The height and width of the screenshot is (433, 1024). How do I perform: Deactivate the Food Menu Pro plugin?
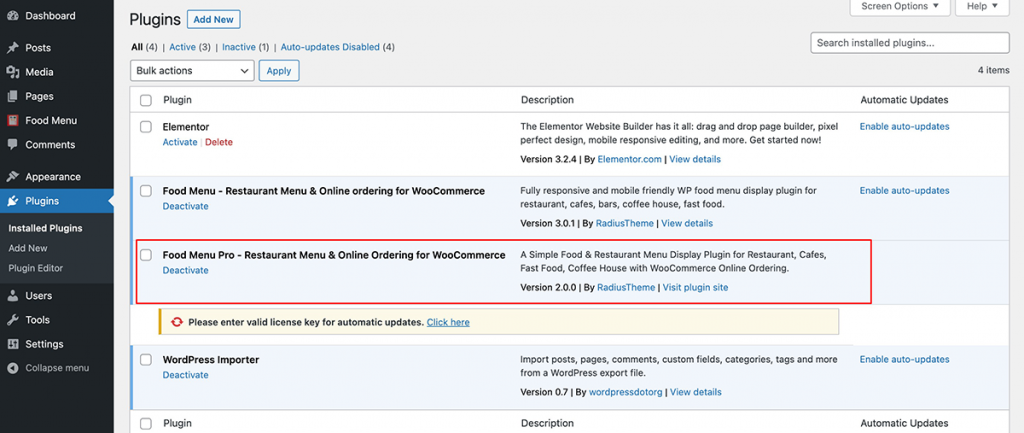coord(185,270)
